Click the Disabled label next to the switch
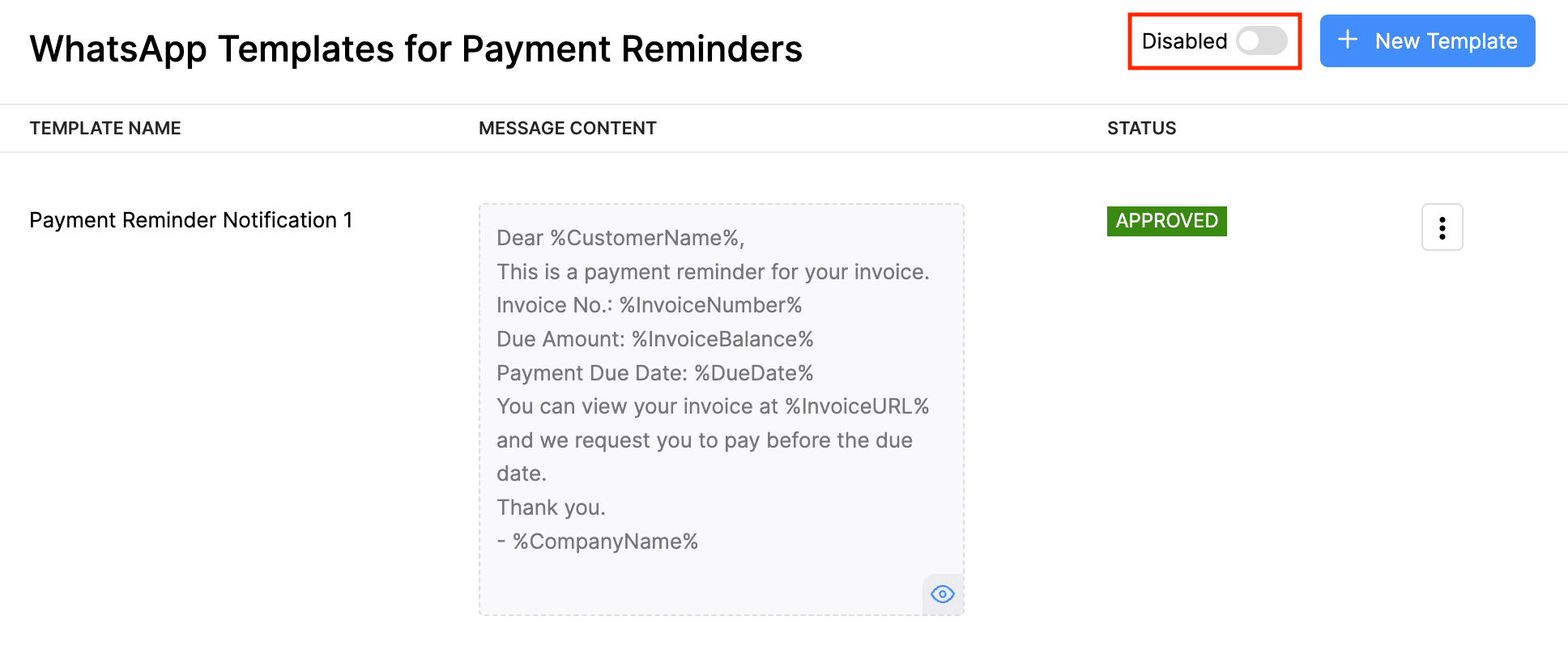Viewport: 1568px width, 654px height. [1183, 40]
